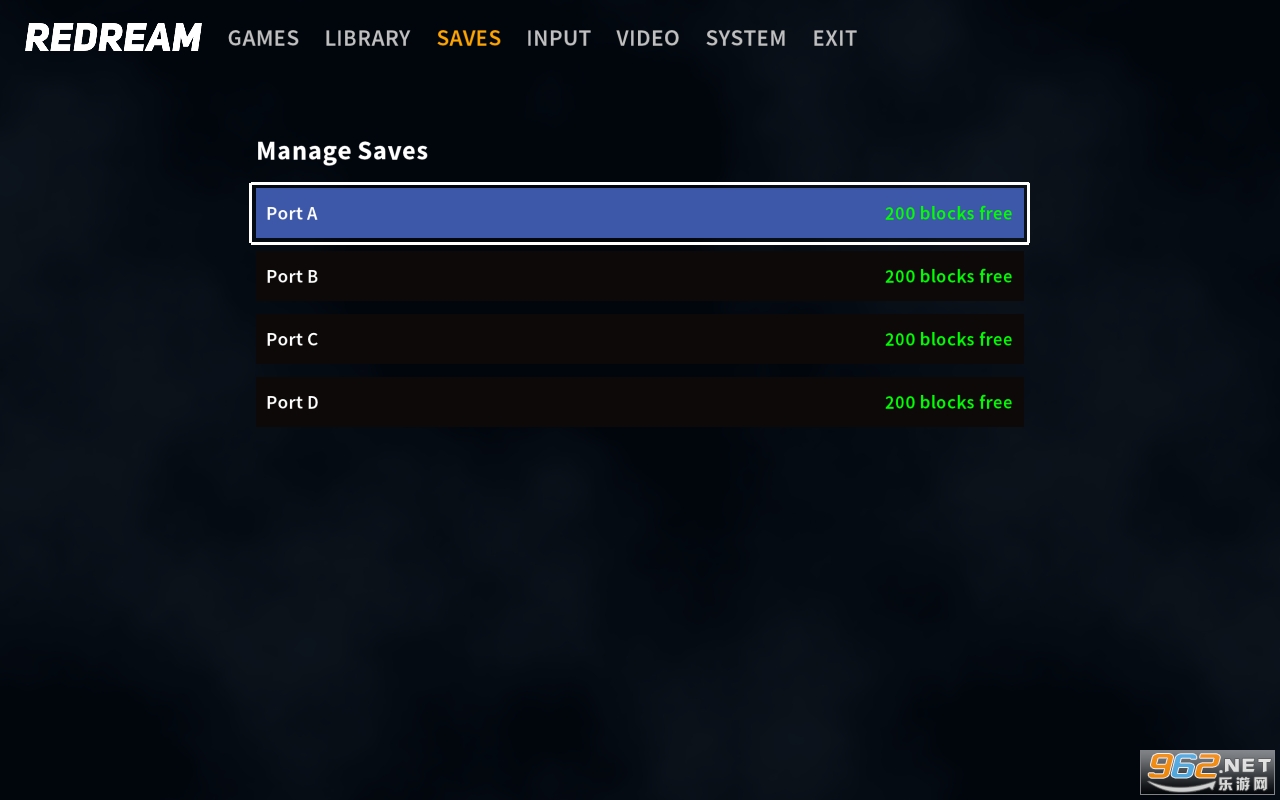
Task: Select the Port D save row
Action: point(639,402)
